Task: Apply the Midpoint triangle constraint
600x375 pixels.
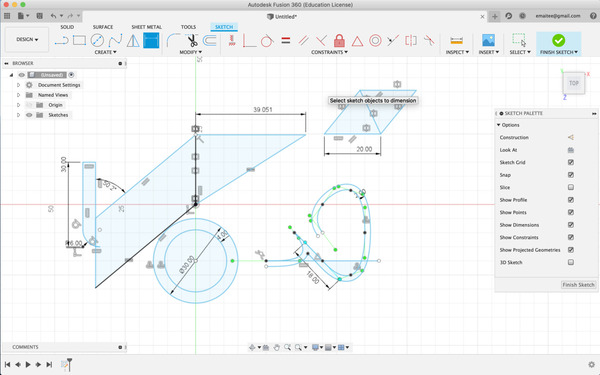Action: click(357, 41)
